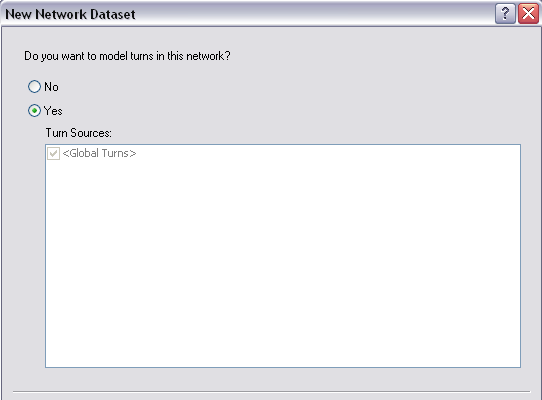Close the New Network Dataset dialog

point(528,14)
